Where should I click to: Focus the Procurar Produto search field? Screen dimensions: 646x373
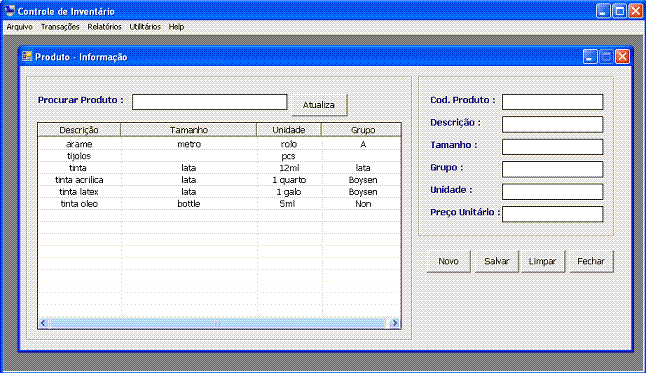pyautogui.click(x=209, y=102)
